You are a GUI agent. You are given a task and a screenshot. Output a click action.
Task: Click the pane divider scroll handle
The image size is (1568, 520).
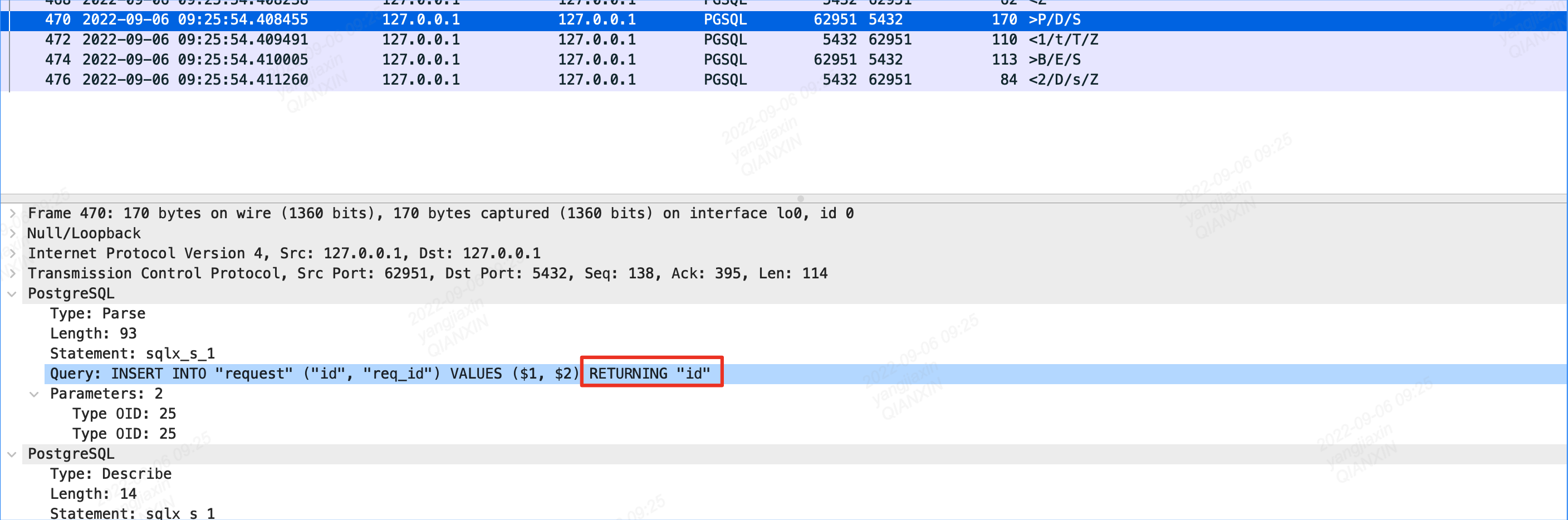801,198
